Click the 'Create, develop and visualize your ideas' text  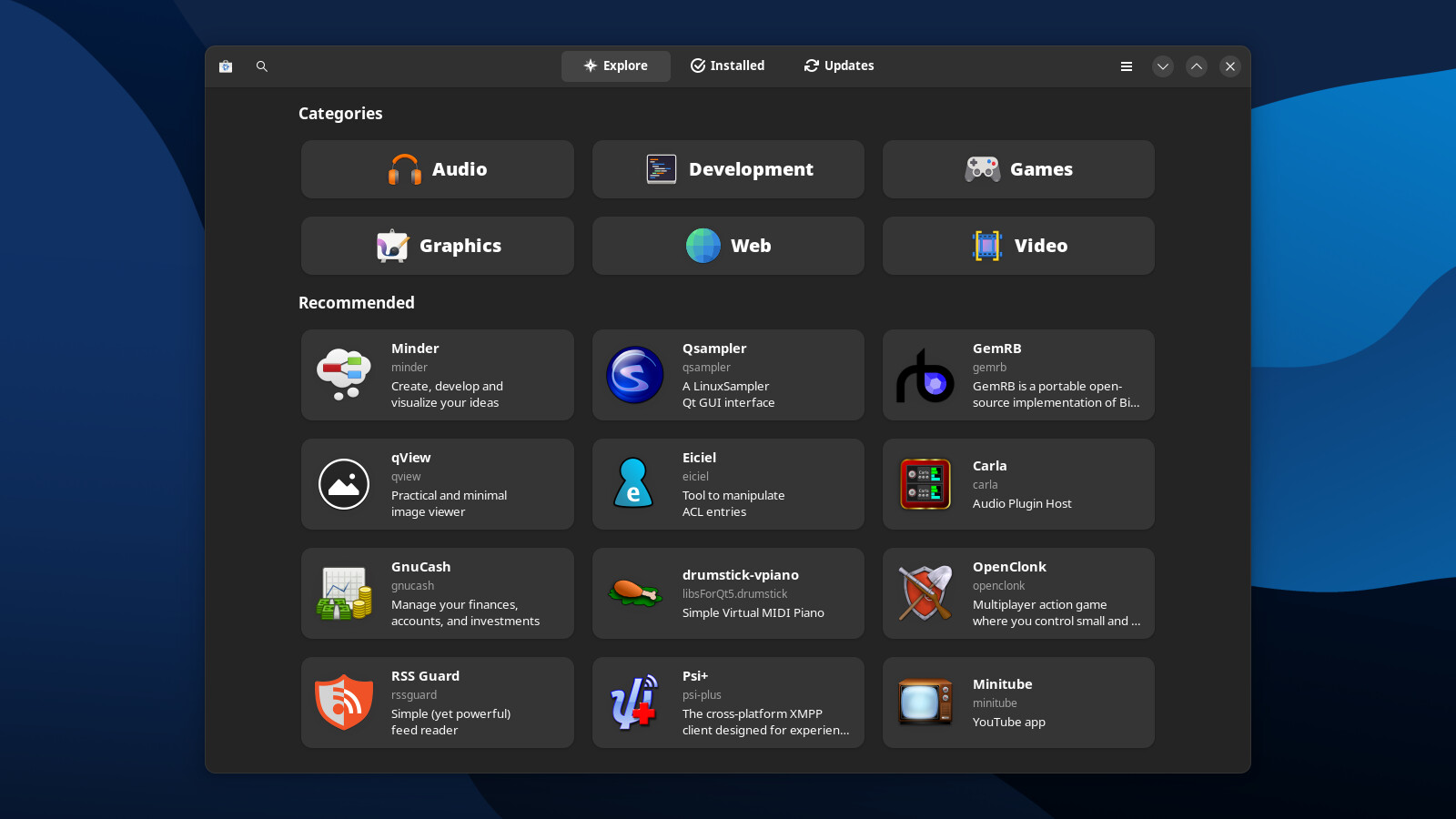447,394
